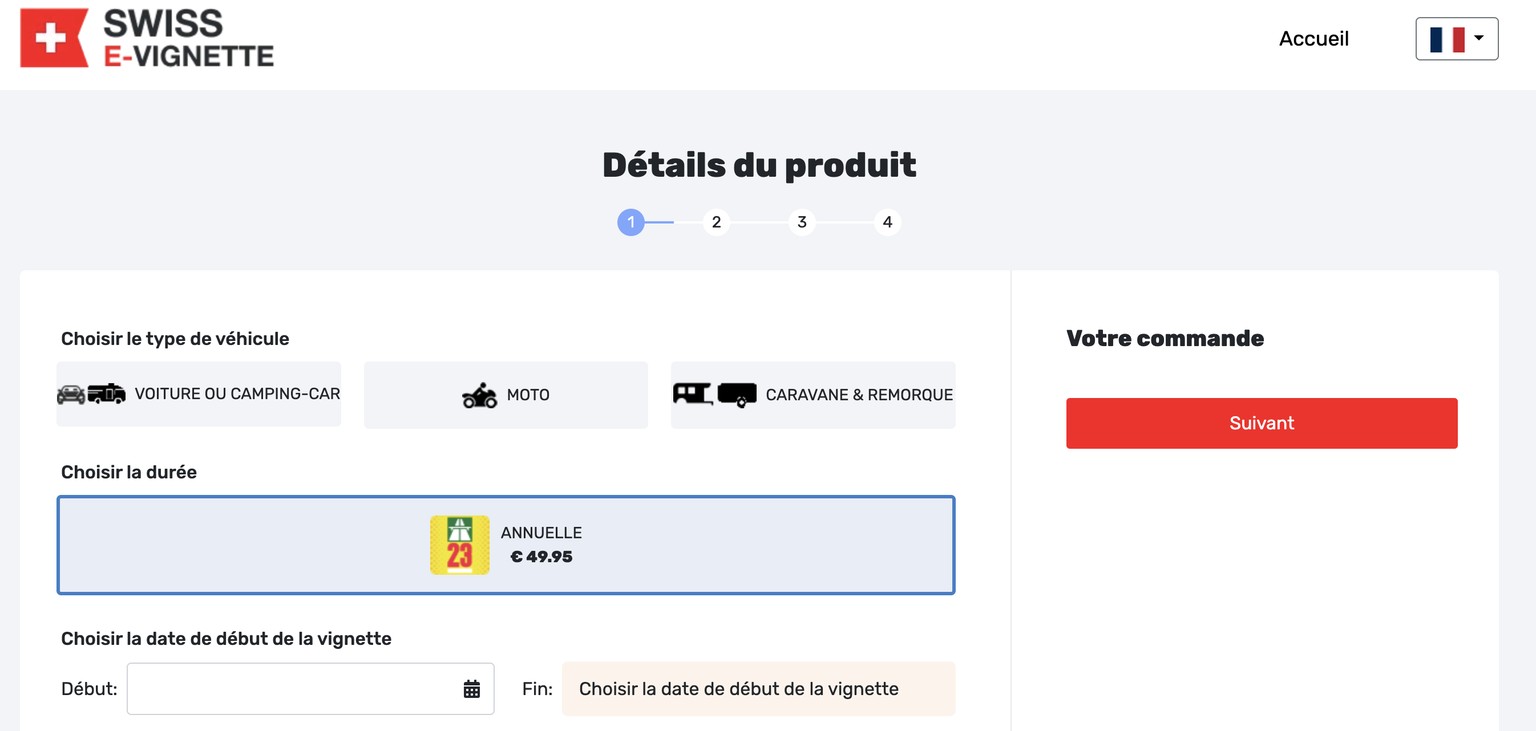Go to the Accueil page

(x=1314, y=39)
